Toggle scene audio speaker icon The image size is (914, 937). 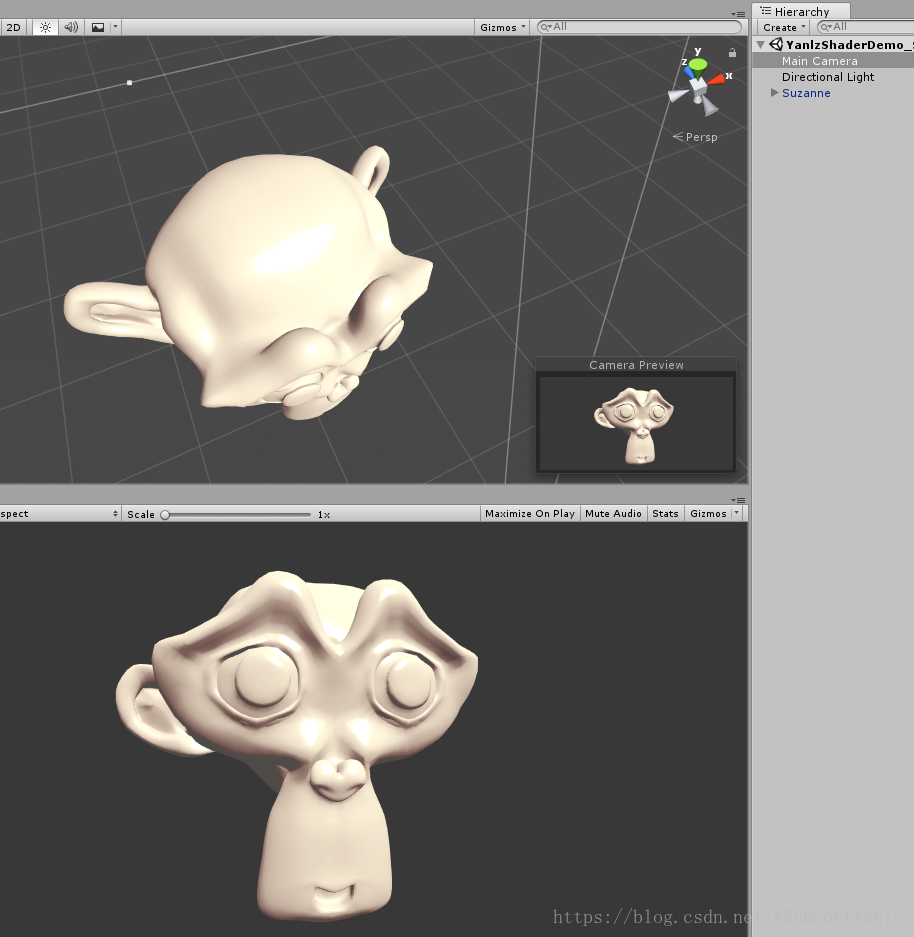72,27
